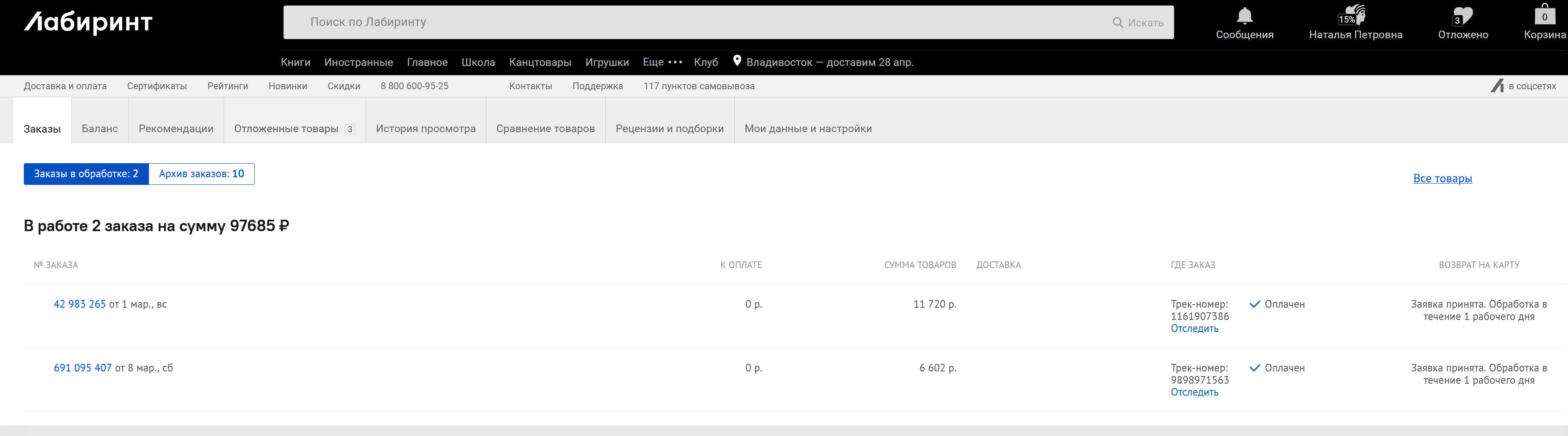Expand the Еще menu with dots
The height and width of the screenshot is (436, 1568).
(662, 62)
